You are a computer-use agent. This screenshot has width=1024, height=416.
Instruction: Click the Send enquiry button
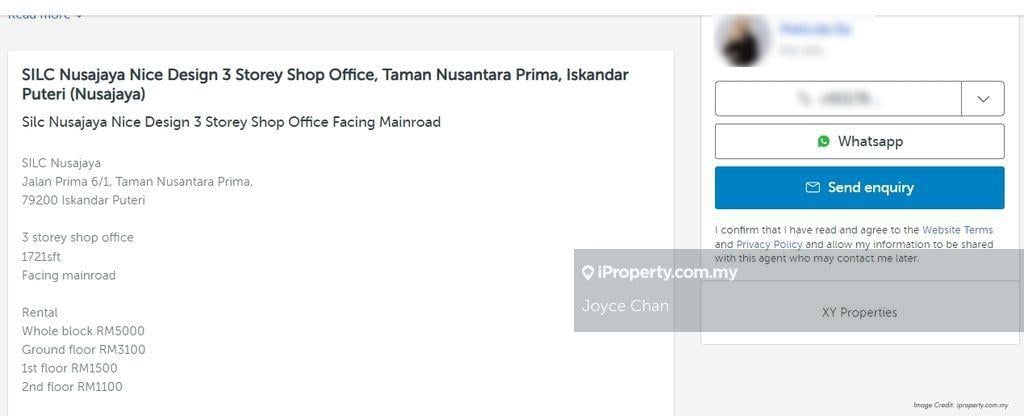click(859, 188)
